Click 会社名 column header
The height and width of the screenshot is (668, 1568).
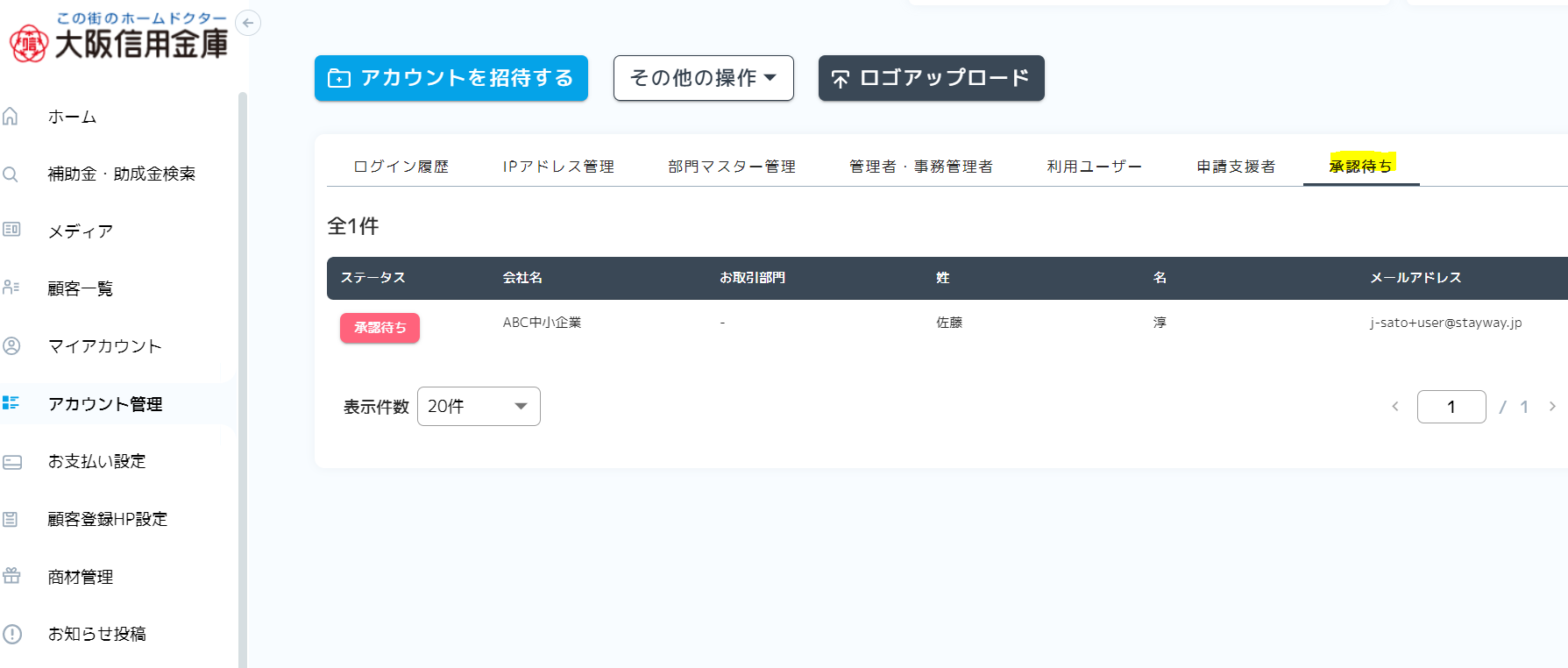(x=522, y=278)
